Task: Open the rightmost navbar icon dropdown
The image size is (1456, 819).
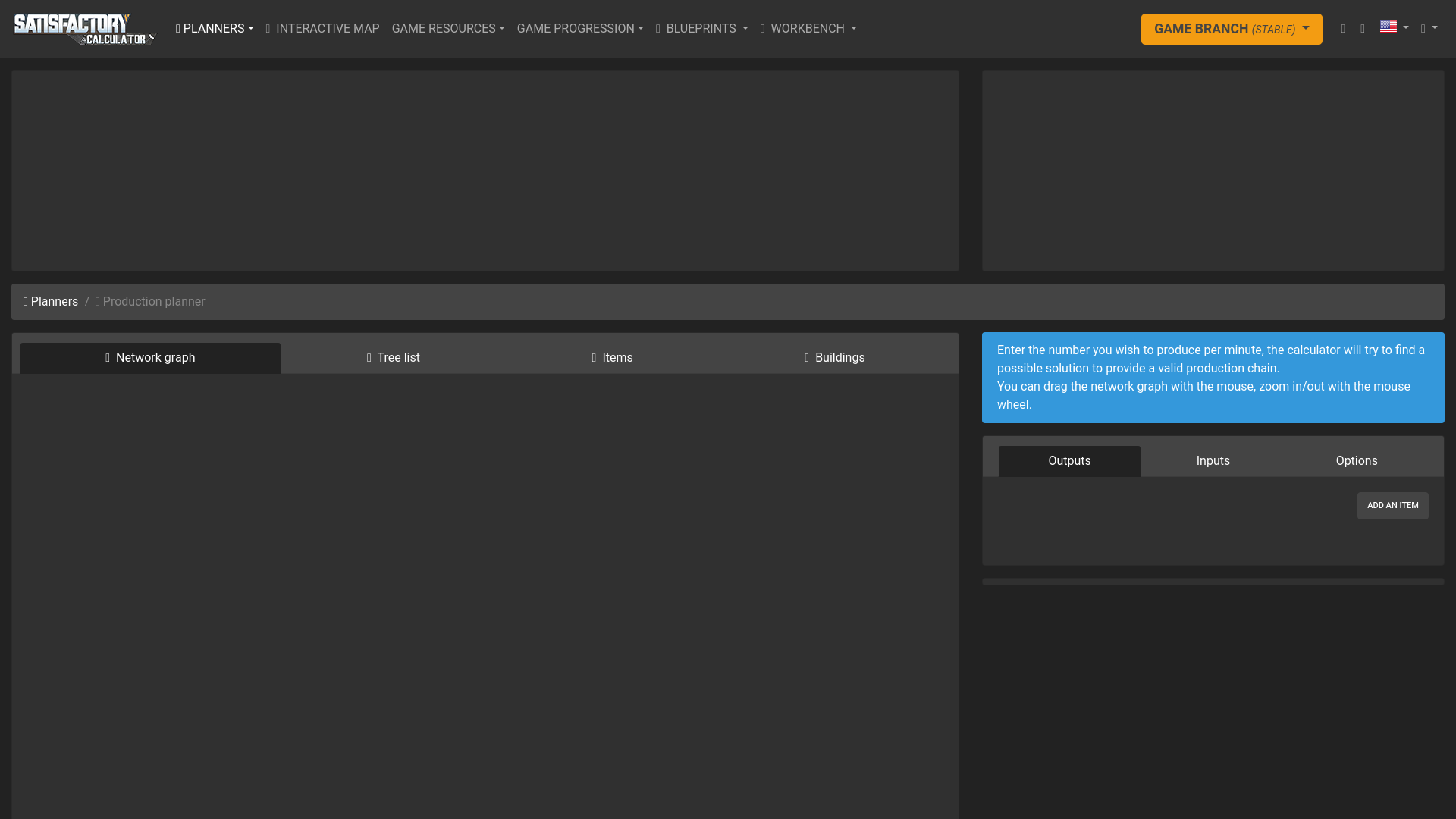Action: (x=1429, y=29)
